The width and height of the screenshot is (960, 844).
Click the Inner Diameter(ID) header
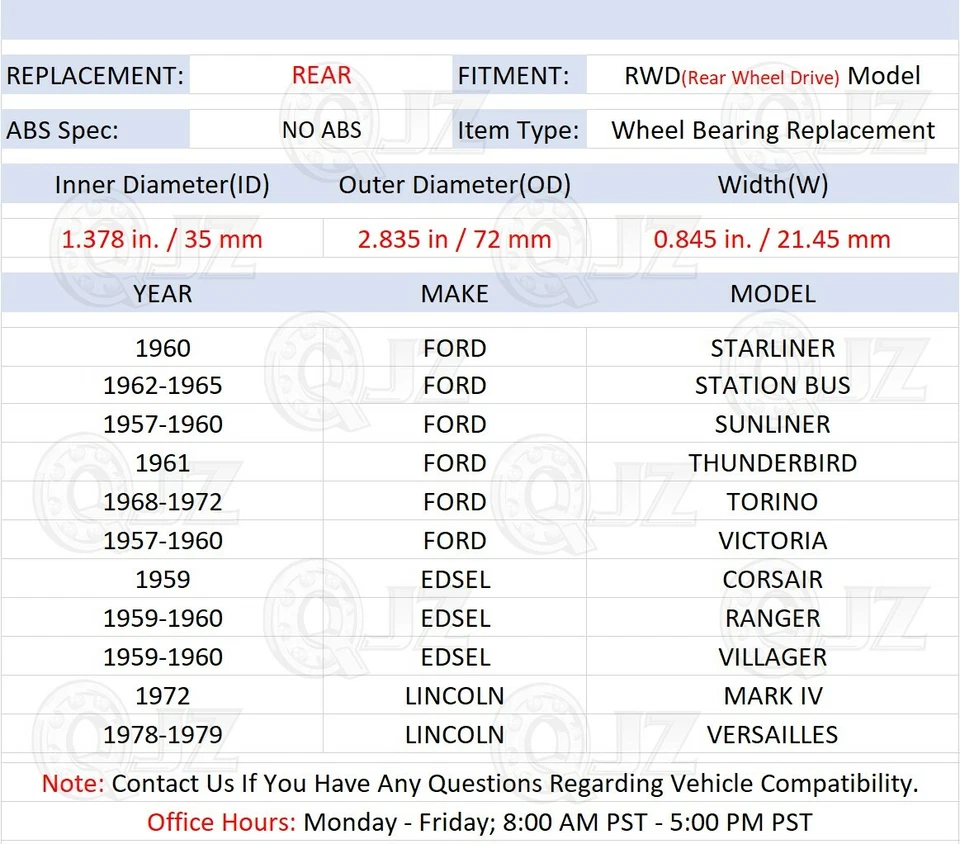[162, 185]
